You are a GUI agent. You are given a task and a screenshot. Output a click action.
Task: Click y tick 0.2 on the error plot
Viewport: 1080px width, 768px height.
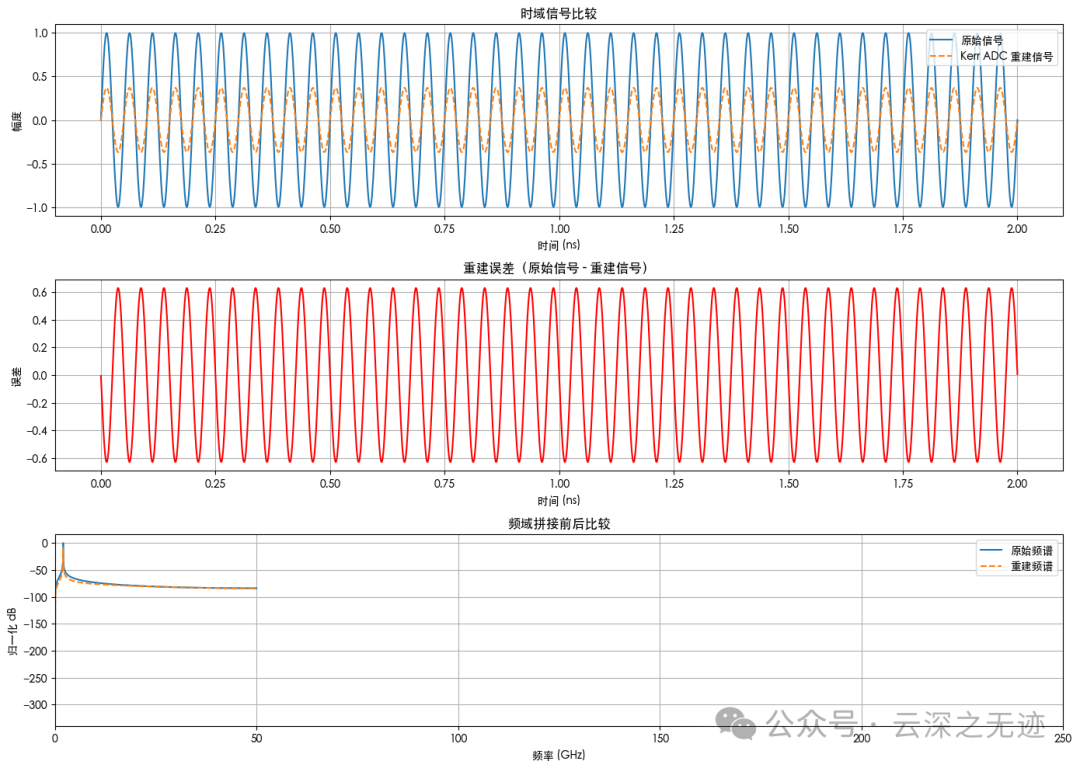pyautogui.click(x=41, y=348)
